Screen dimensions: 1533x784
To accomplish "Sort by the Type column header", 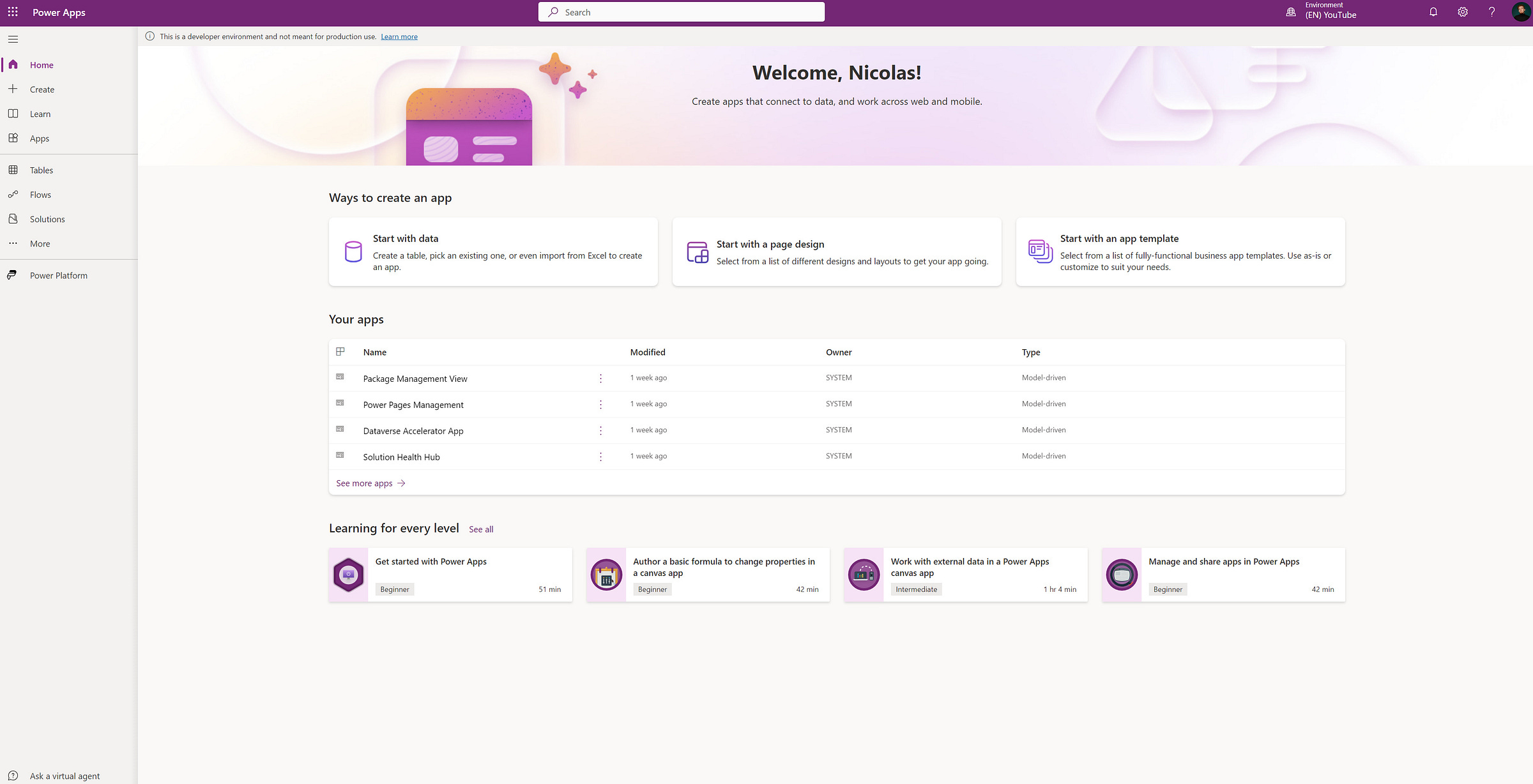I will 1031,352.
